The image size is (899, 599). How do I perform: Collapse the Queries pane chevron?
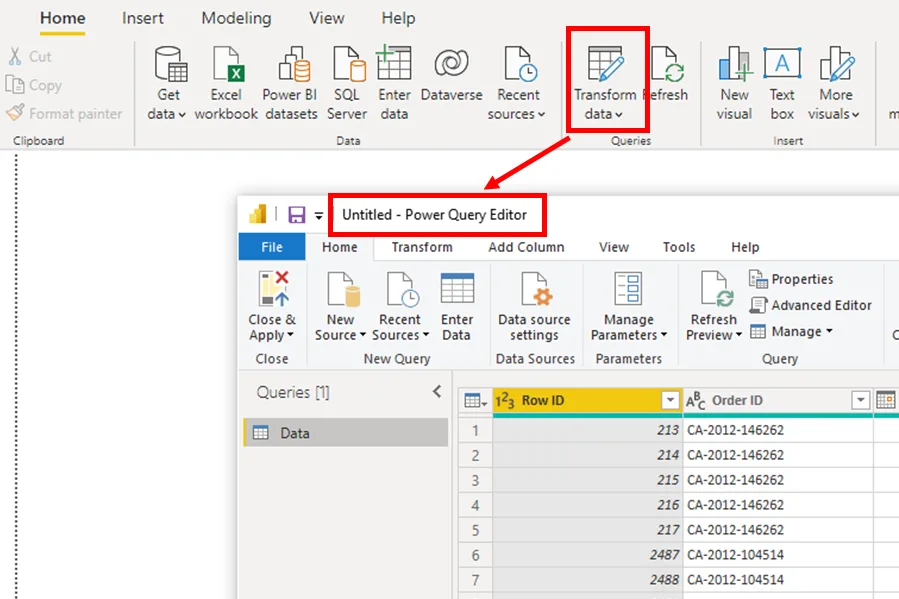pyautogui.click(x=437, y=391)
